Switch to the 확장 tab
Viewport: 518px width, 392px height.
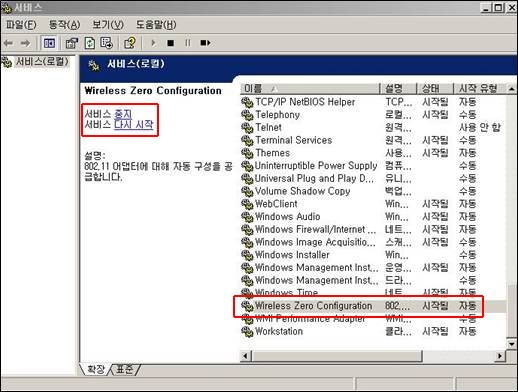[96, 369]
